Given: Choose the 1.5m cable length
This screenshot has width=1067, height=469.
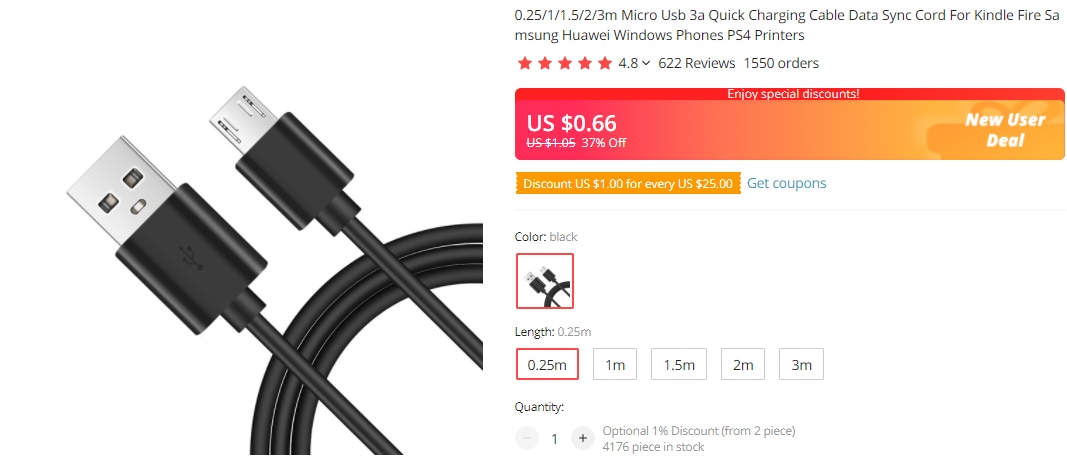Looking at the screenshot, I should pyautogui.click(x=678, y=364).
